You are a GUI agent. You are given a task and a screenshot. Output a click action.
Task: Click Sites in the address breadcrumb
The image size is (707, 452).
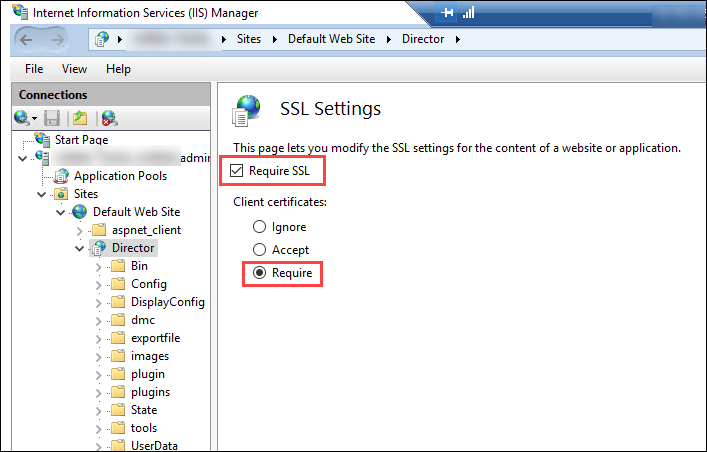point(251,40)
